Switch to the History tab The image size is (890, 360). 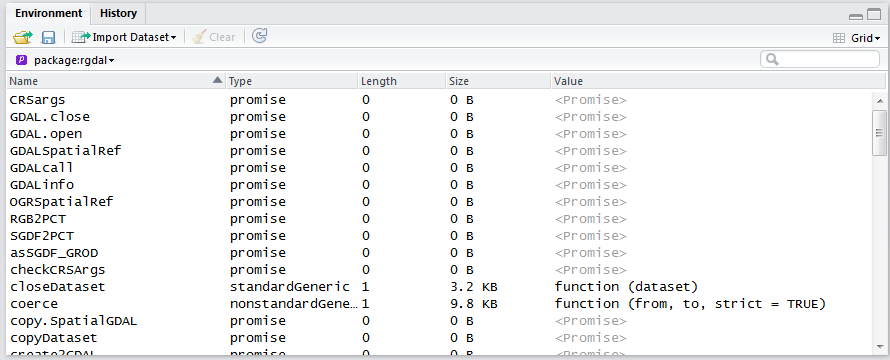(118, 13)
